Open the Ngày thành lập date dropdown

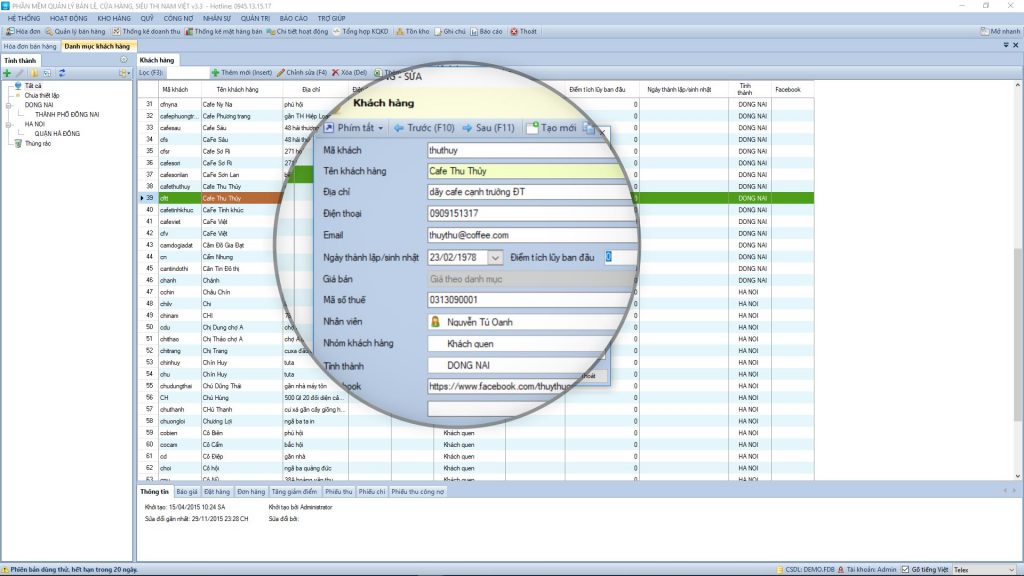tap(496, 257)
